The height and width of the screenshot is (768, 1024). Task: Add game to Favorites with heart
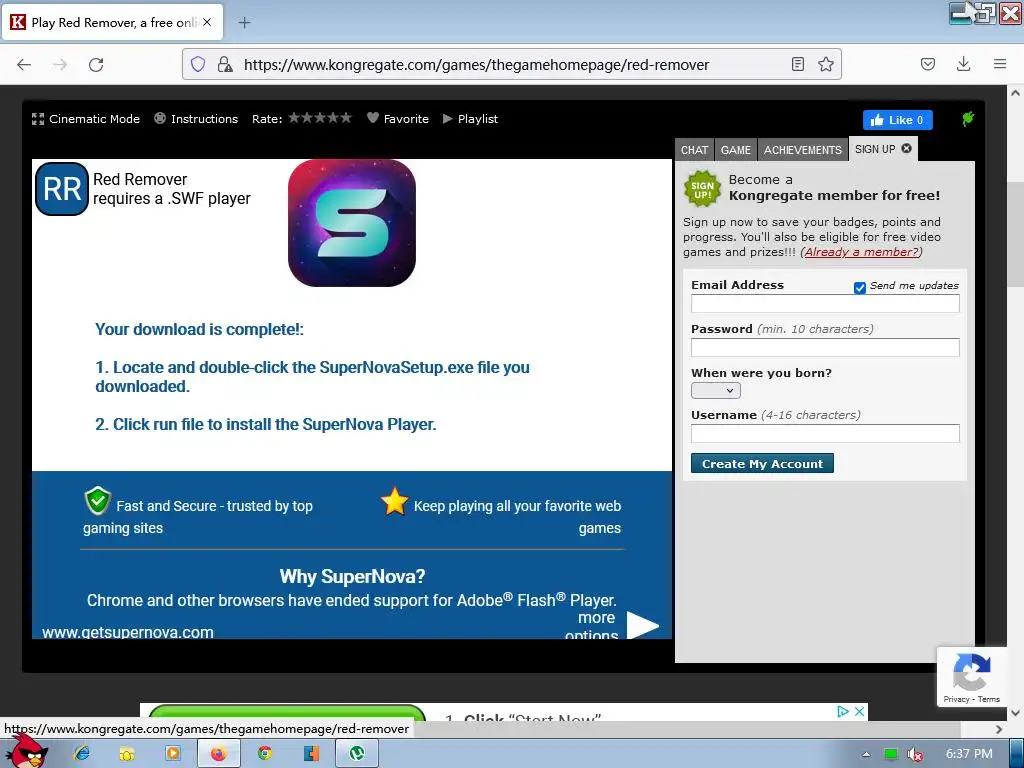pyautogui.click(x=398, y=119)
